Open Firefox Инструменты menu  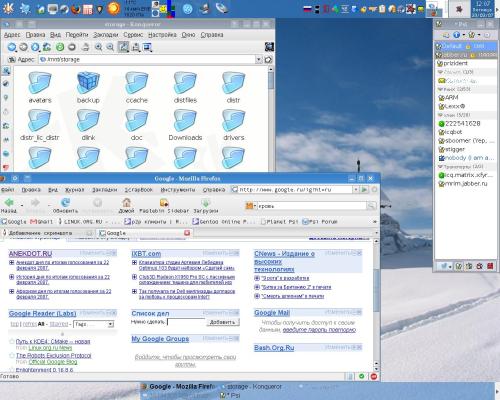178,190
